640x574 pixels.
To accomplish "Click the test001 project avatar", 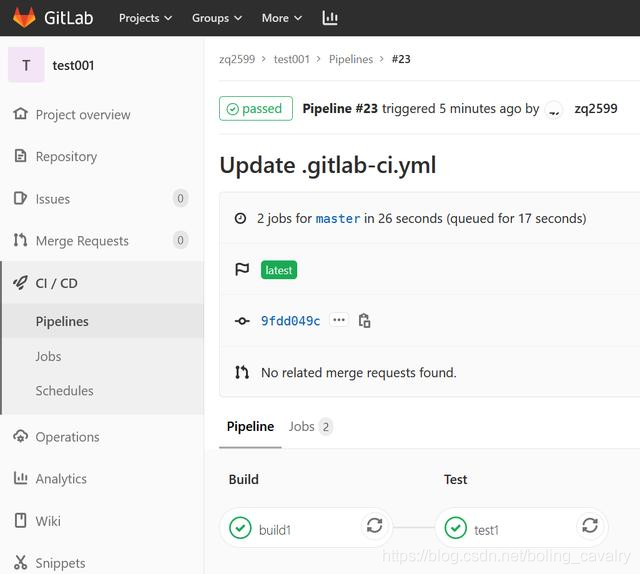I will coord(26,65).
